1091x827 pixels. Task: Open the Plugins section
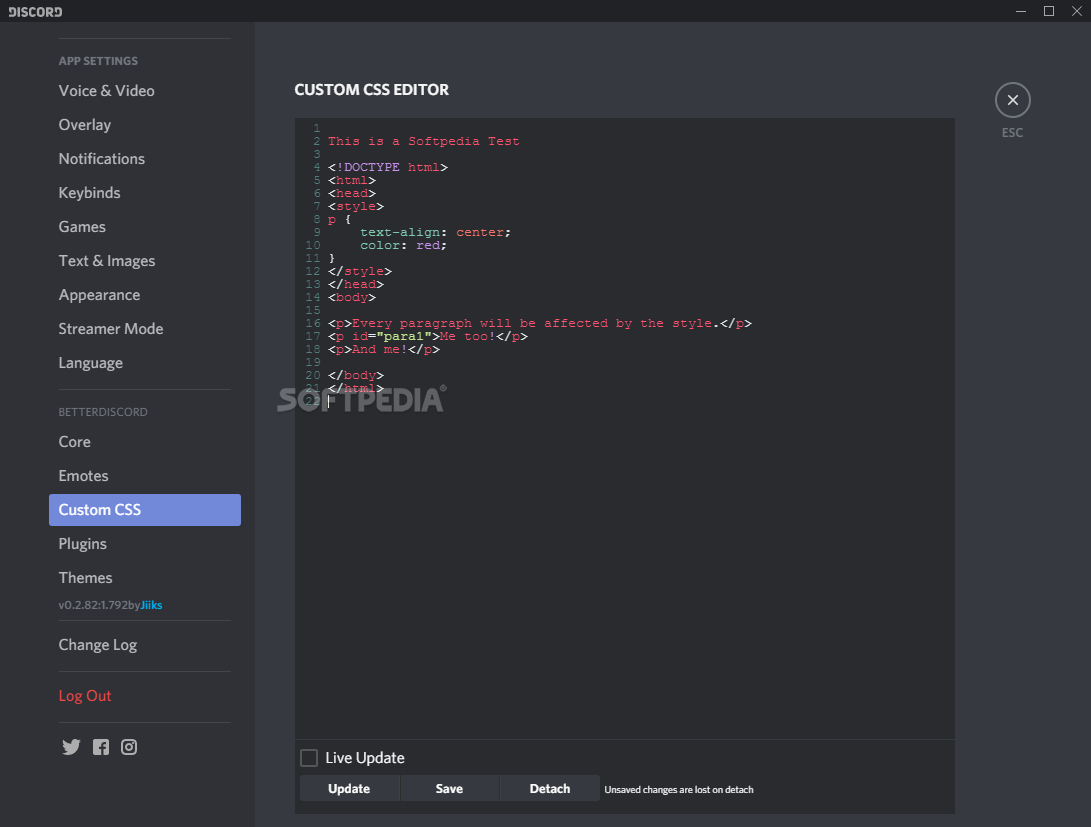[82, 544]
